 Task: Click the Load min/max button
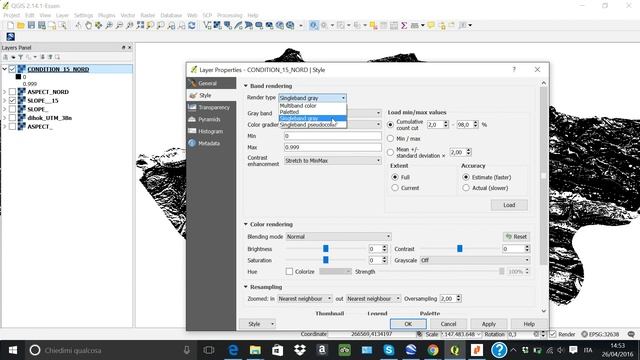509,205
